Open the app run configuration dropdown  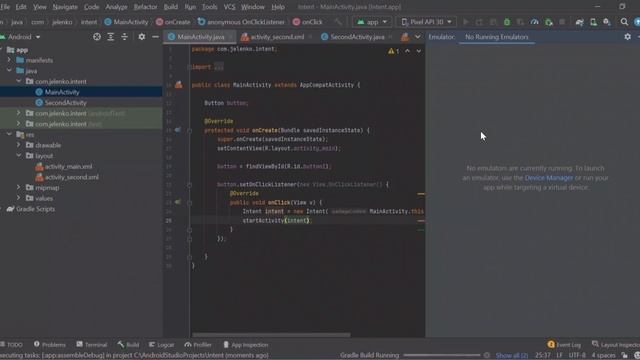371,22
